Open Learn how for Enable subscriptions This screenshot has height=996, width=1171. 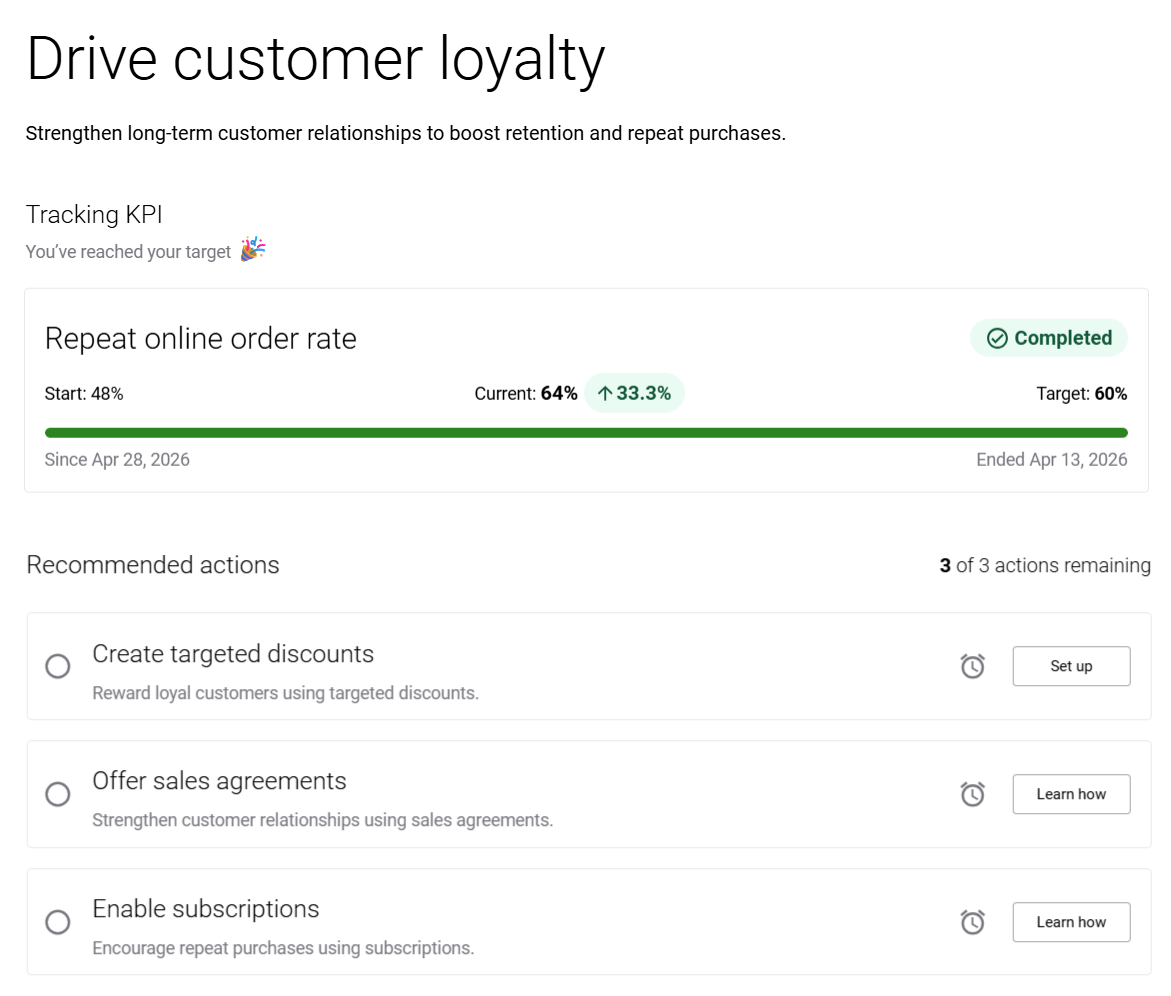(1071, 922)
